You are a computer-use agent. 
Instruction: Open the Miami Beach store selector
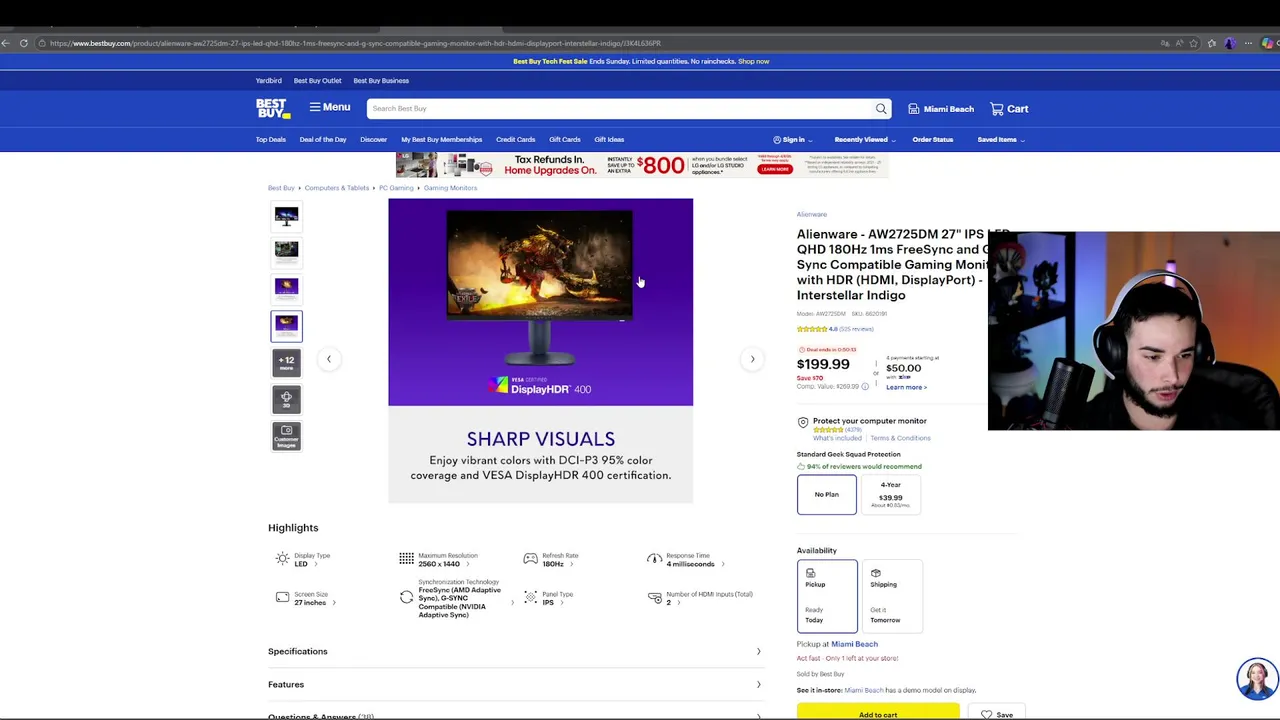point(941,109)
